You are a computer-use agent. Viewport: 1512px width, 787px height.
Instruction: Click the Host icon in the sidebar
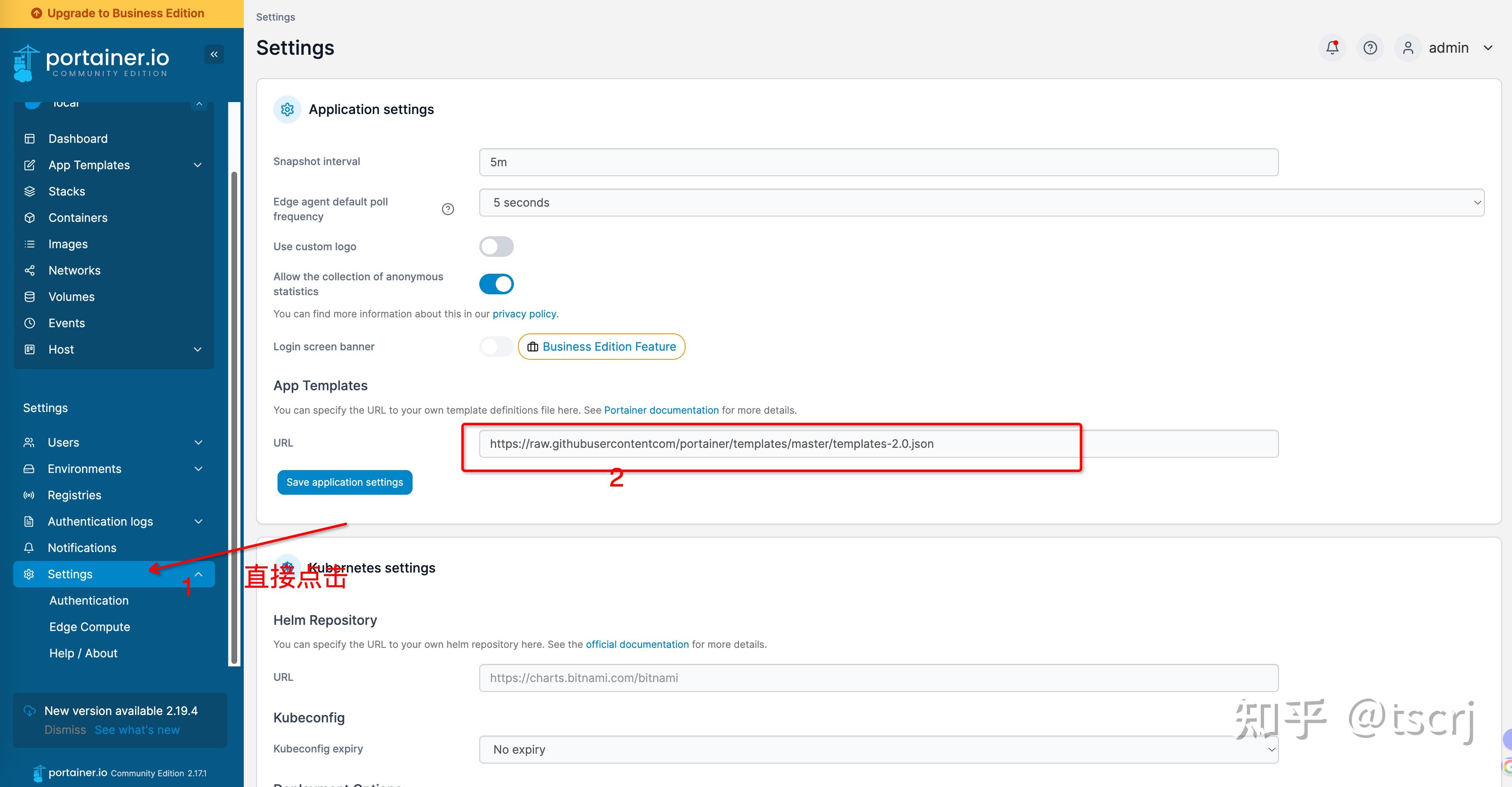pyautogui.click(x=30, y=350)
